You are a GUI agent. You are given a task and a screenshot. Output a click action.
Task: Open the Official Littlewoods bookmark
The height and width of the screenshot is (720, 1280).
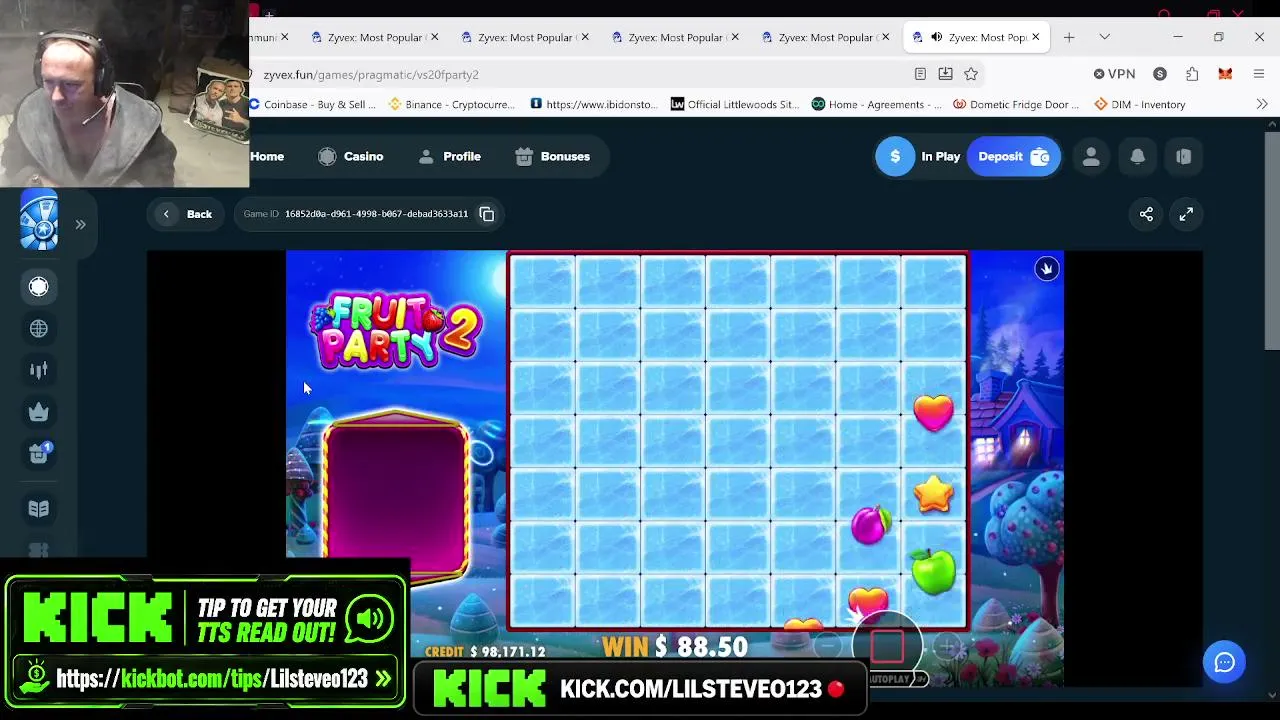coord(735,104)
